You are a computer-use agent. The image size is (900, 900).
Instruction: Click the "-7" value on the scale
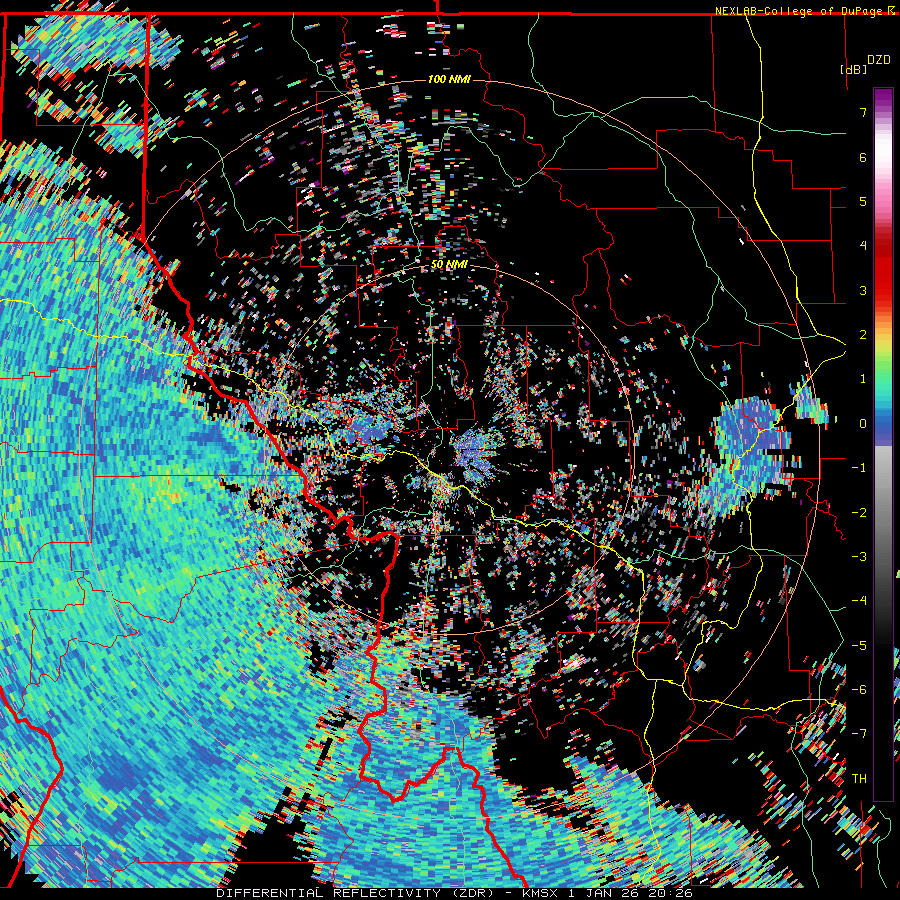pos(859,734)
